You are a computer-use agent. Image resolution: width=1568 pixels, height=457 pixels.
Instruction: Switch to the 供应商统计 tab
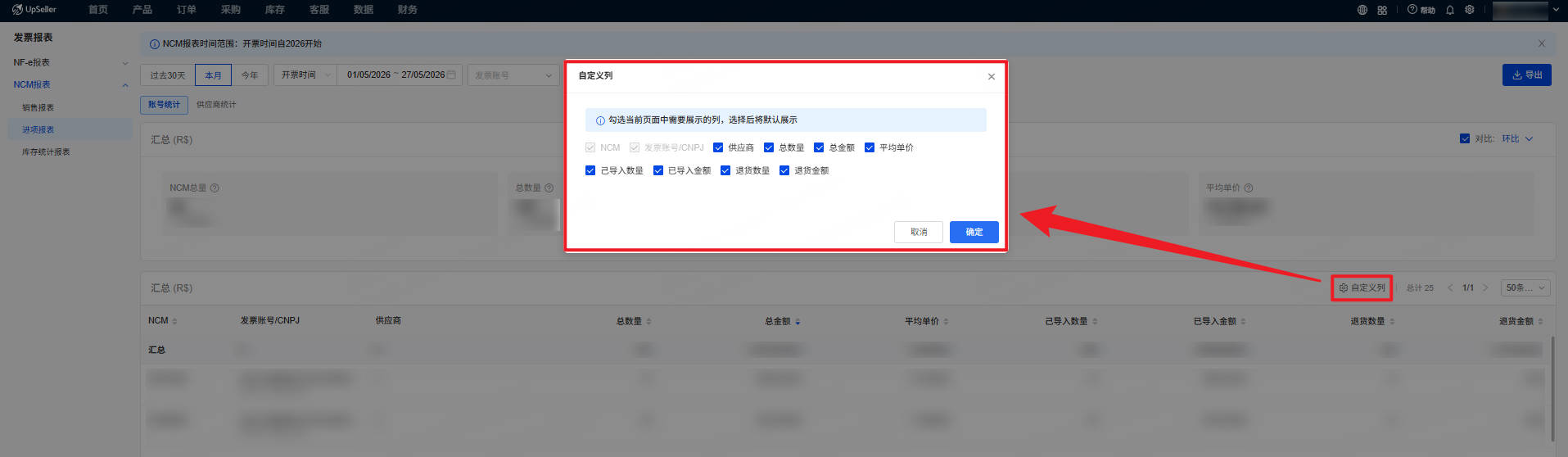(x=216, y=105)
